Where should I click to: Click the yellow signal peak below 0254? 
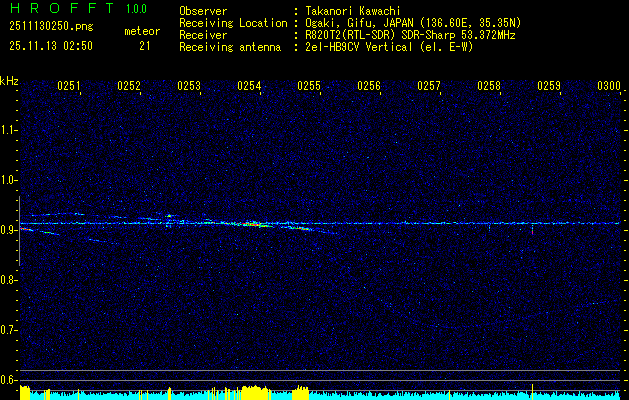[255, 391]
